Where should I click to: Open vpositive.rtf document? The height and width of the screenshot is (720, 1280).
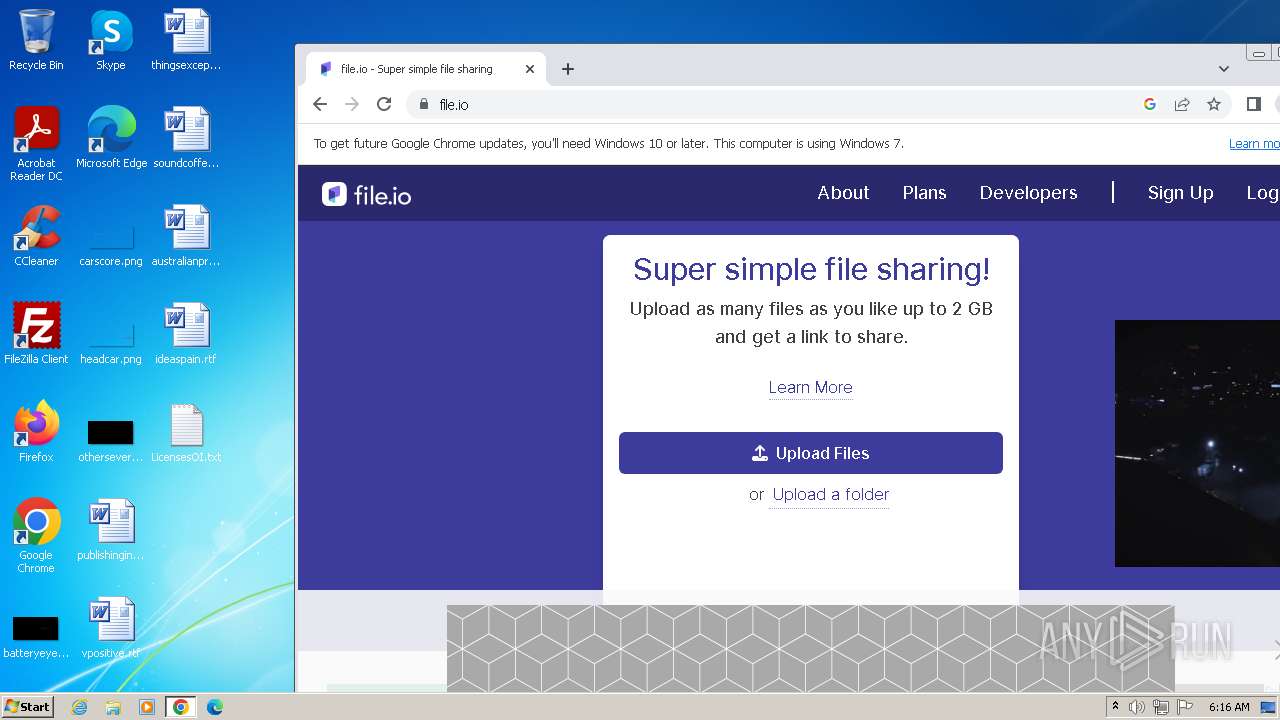click(x=111, y=628)
